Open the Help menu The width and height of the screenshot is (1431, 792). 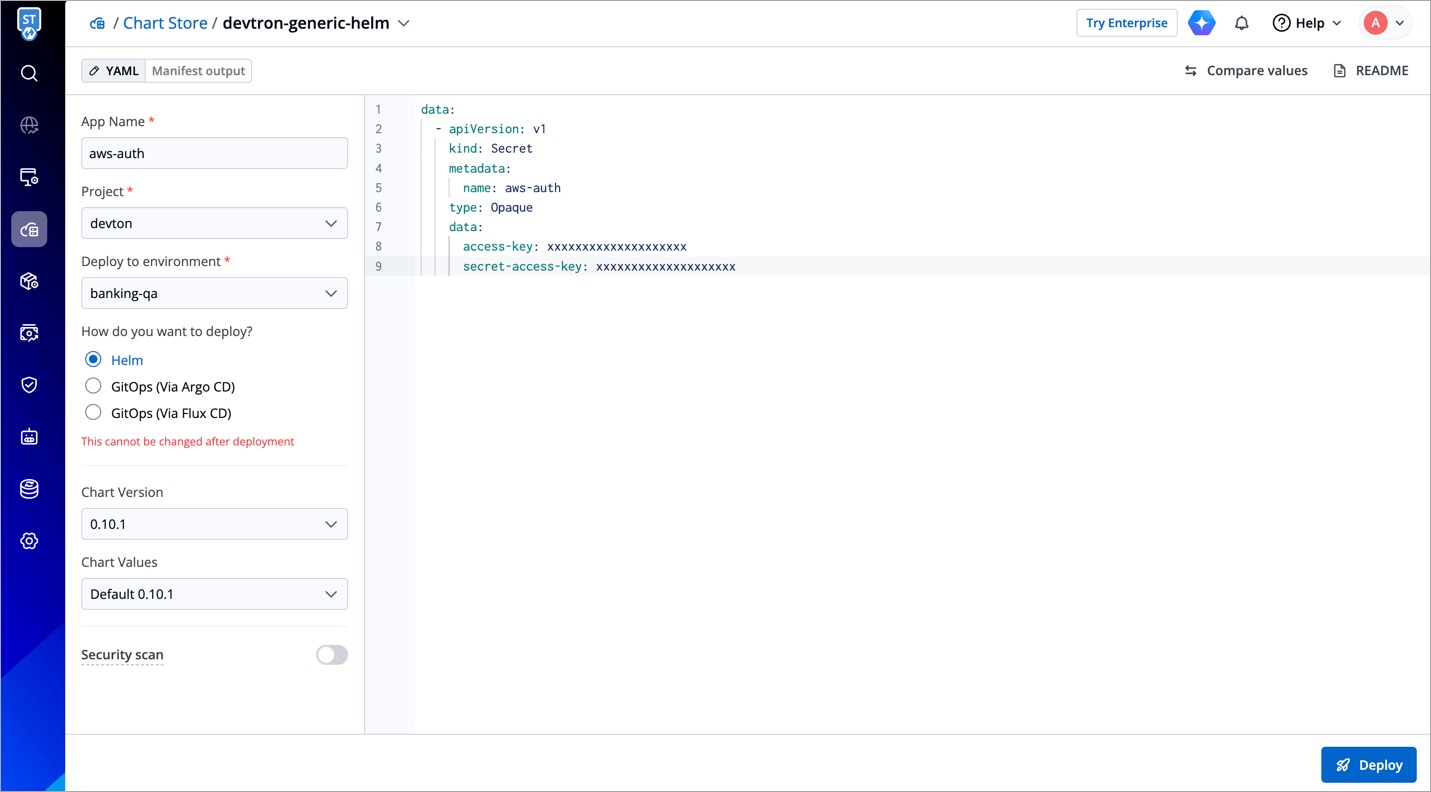click(1306, 23)
